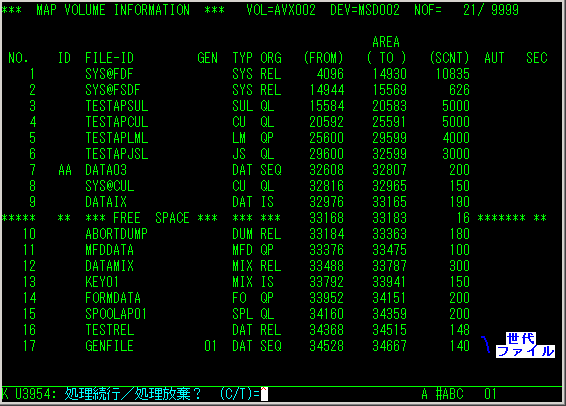566x406 pixels.
Task: Select the DATAMIX file entry
Action: coord(109,266)
